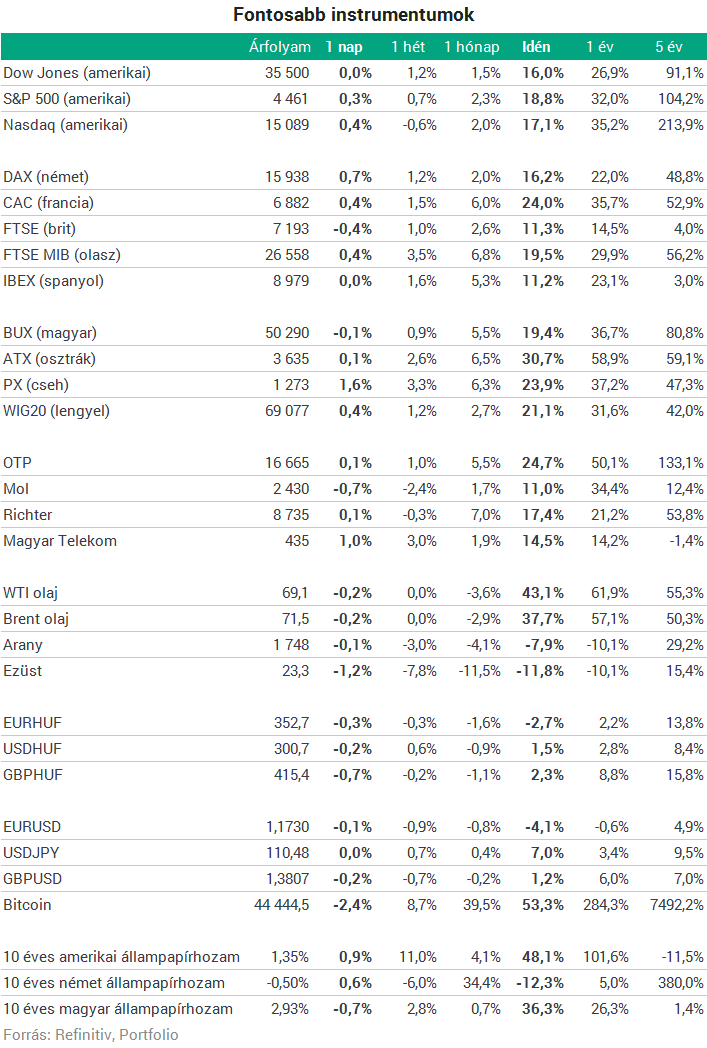
Task: Click the 5 év column header
Action: (x=668, y=47)
